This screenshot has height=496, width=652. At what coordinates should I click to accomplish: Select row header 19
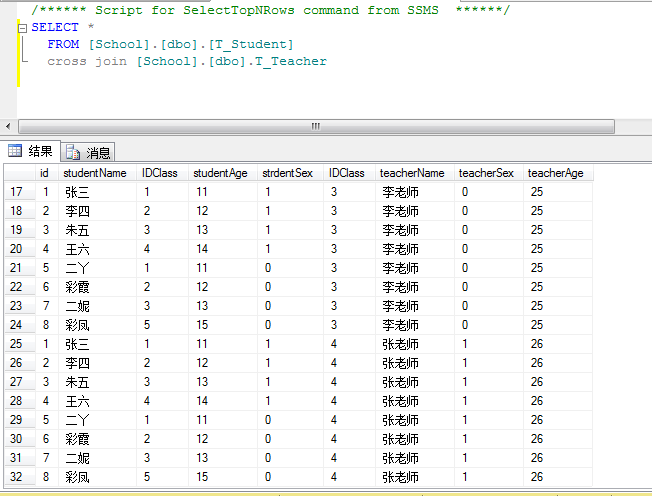[20, 230]
